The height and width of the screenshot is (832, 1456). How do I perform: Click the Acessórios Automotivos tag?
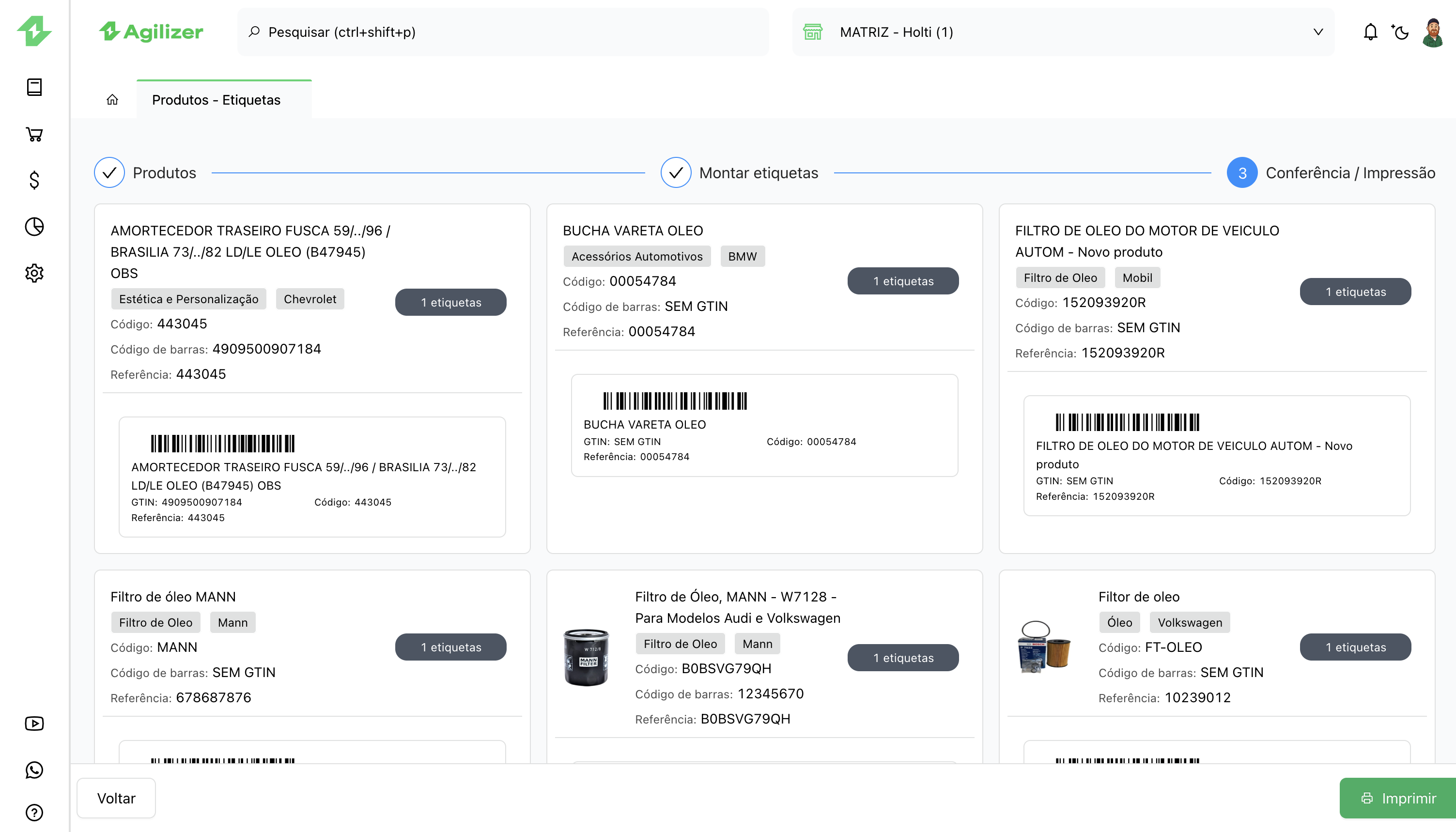coord(637,257)
